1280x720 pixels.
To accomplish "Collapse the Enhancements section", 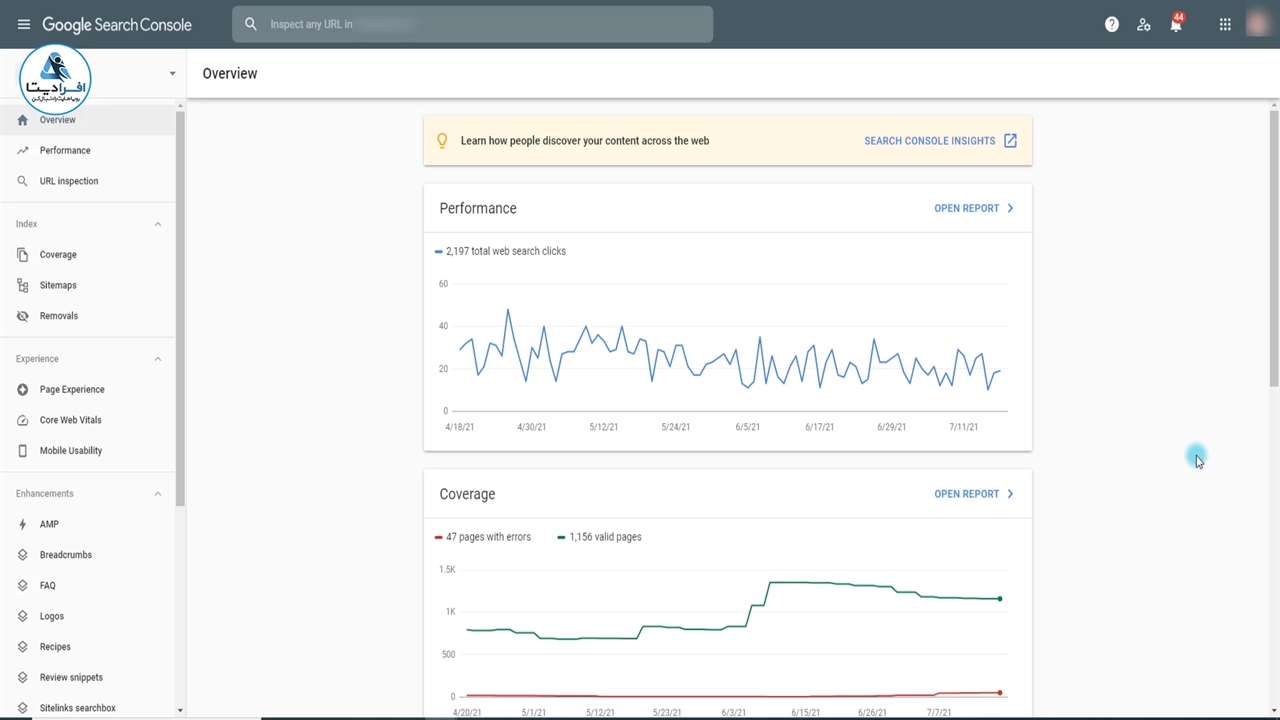I will click(157, 494).
